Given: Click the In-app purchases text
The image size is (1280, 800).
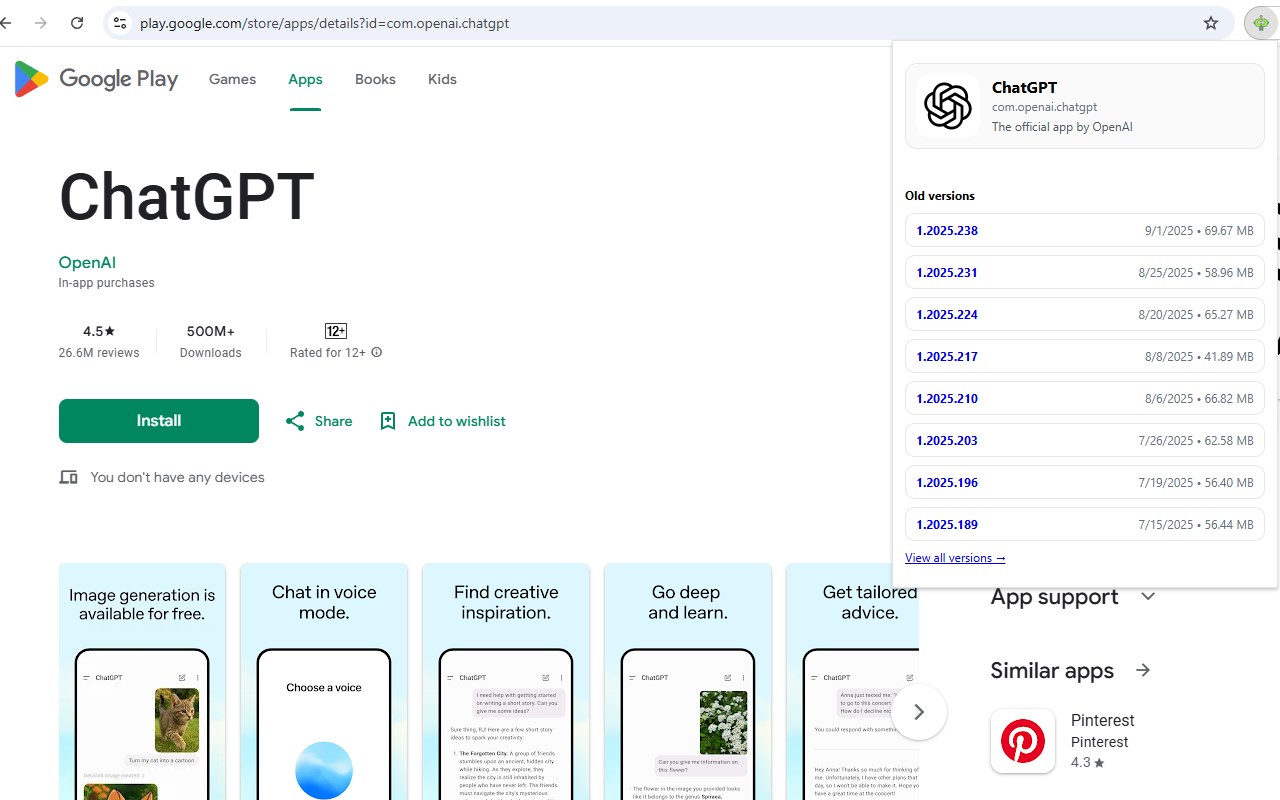Looking at the screenshot, I should click(x=106, y=283).
